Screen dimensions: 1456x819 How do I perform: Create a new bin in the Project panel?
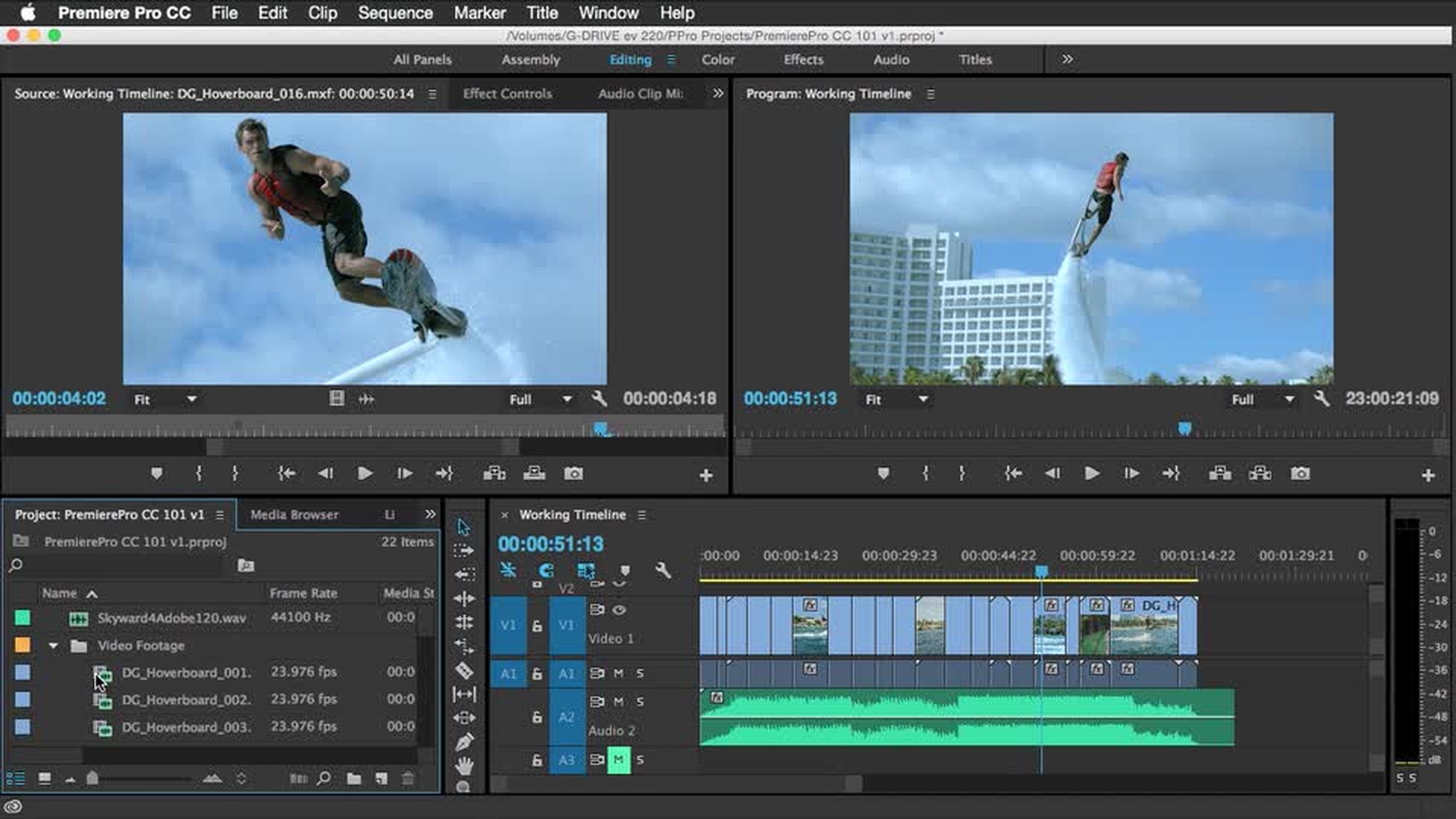point(354,778)
